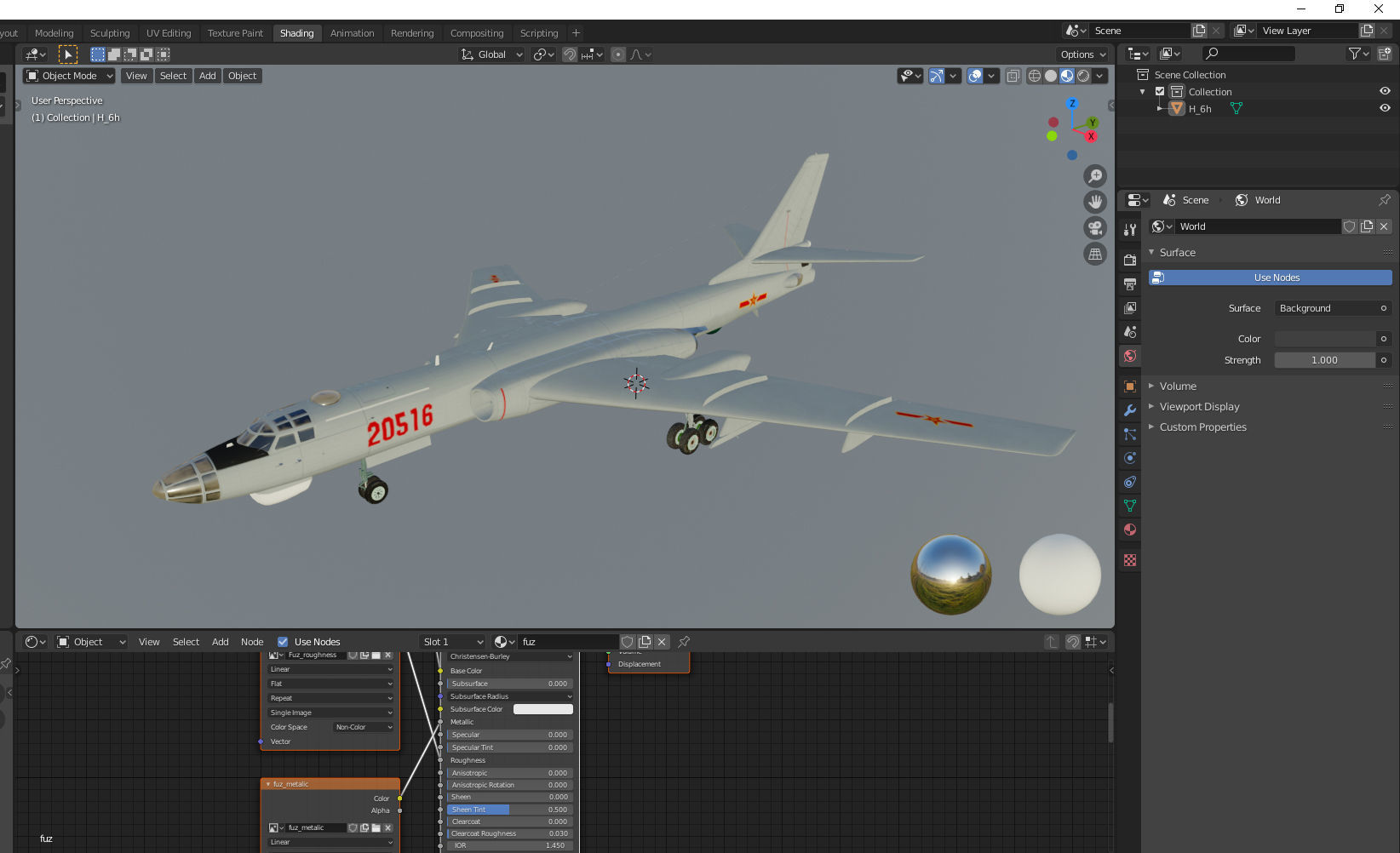Screen dimensions: 1400x853
Task: Open Object Constraint properties tab icon
Action: [1130, 482]
